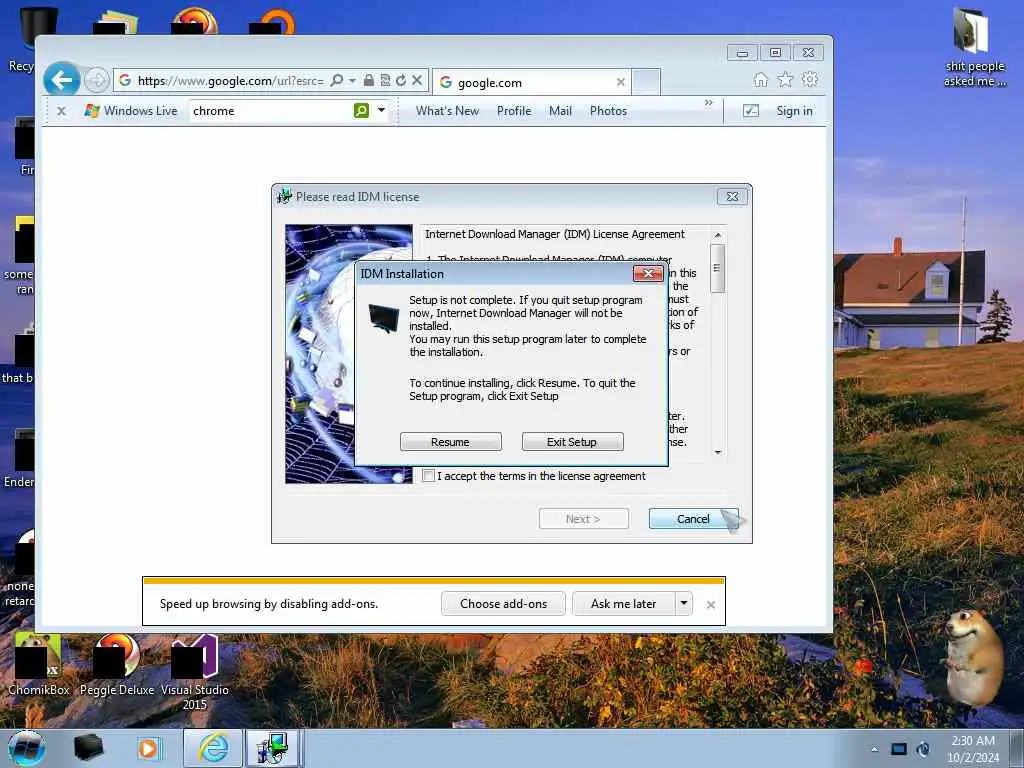Click Sign in on Windows Live toolbar
1024x768 pixels.
[794, 111]
